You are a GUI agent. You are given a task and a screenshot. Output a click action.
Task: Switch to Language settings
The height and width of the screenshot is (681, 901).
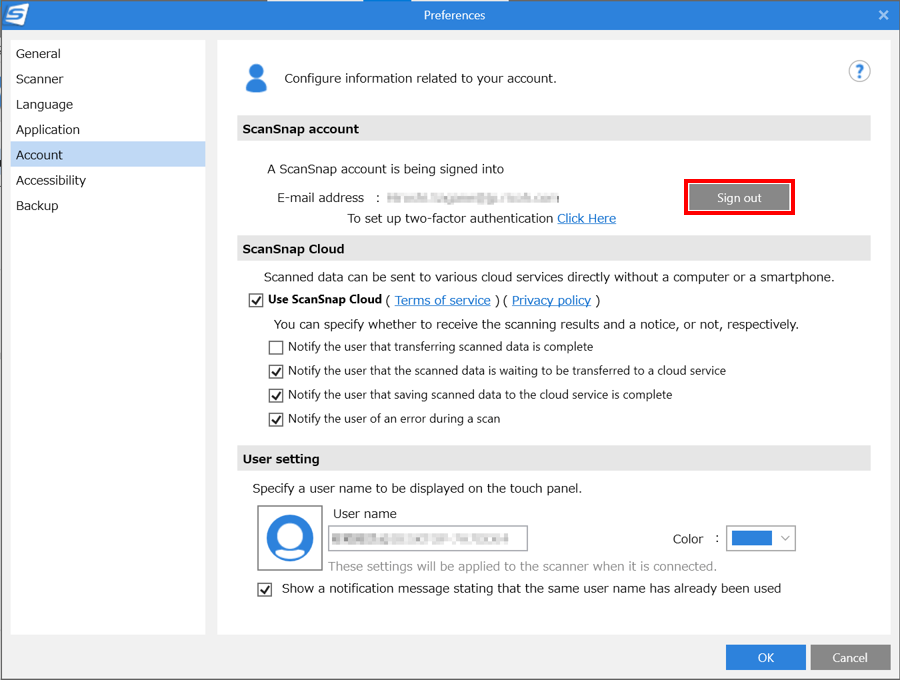tap(108, 104)
